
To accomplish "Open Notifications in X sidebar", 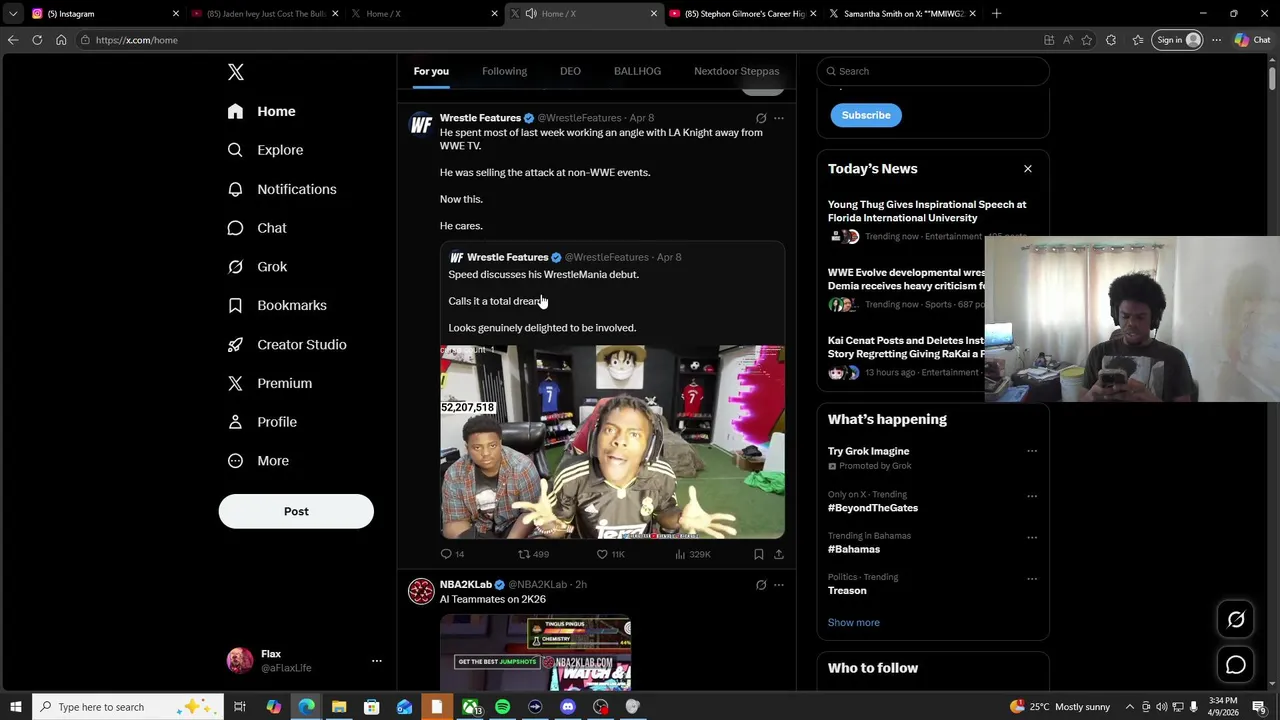I will click(282, 189).
